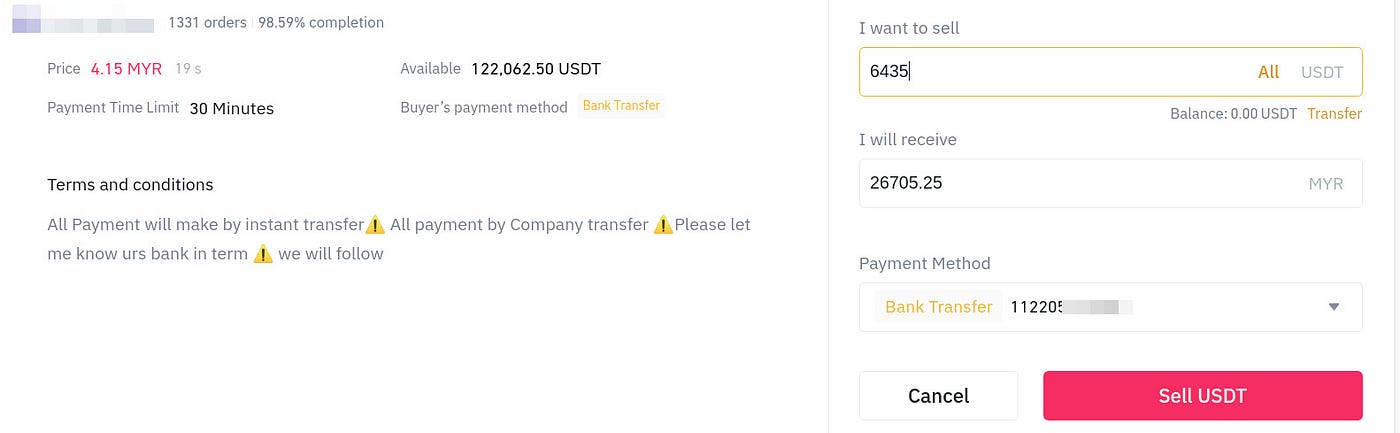Click the first warning icon in terms
The image size is (1400, 433).
point(375,225)
